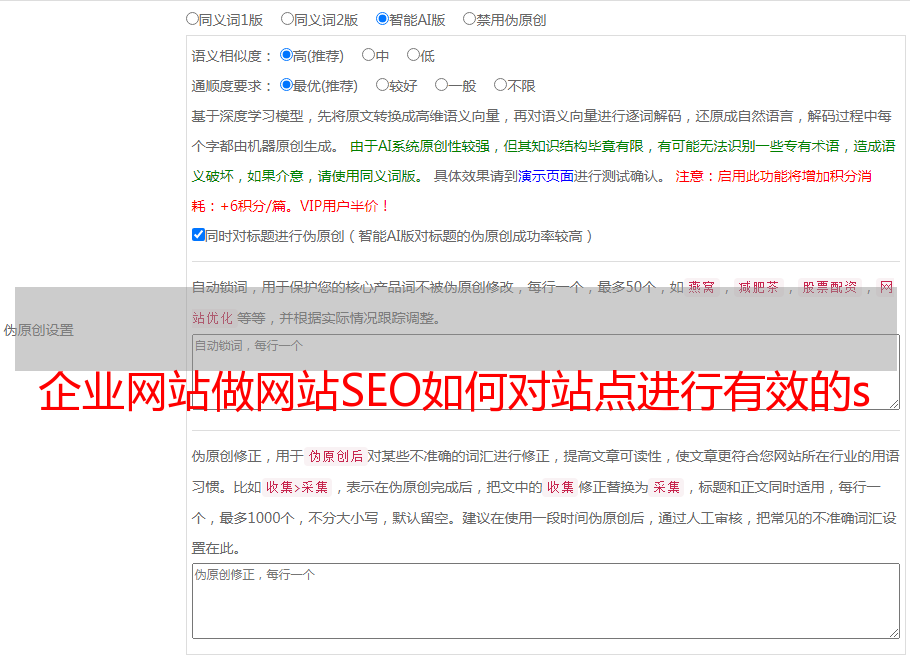The height and width of the screenshot is (658, 911).
Task: Set 通顺度要求 to 一般
Action: [442, 85]
